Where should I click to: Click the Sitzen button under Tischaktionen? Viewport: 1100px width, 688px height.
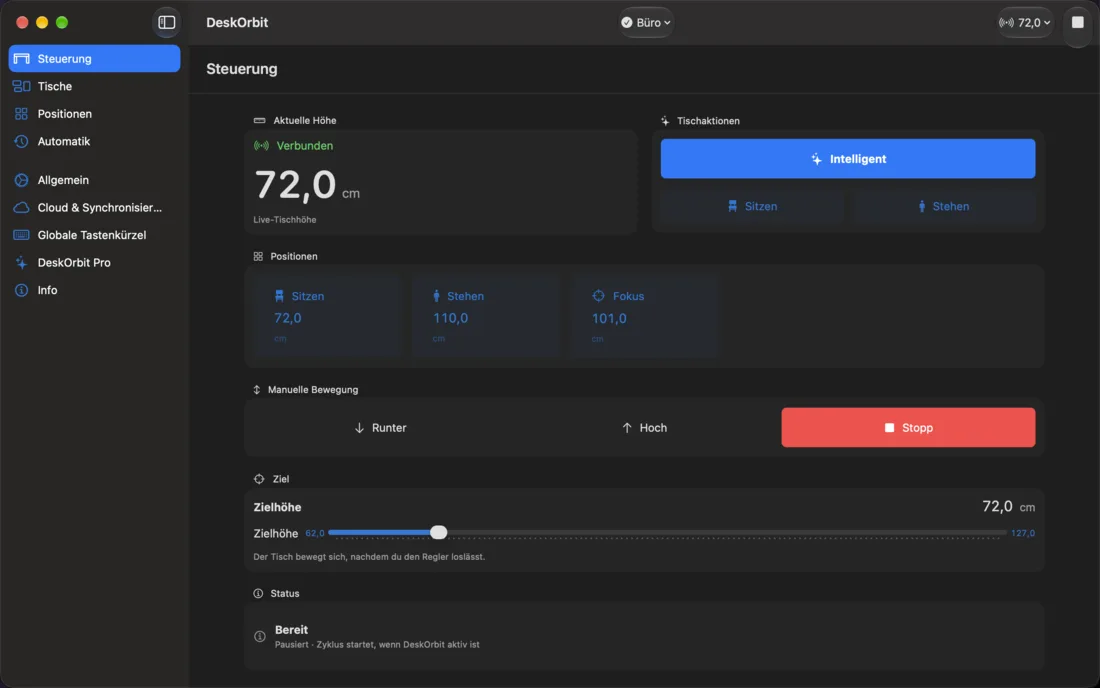(752, 206)
